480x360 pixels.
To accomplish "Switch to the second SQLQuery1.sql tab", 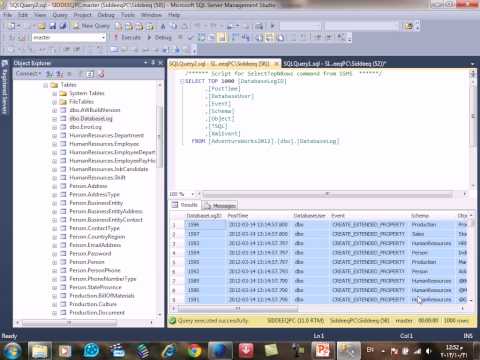I will click(x=334, y=63).
